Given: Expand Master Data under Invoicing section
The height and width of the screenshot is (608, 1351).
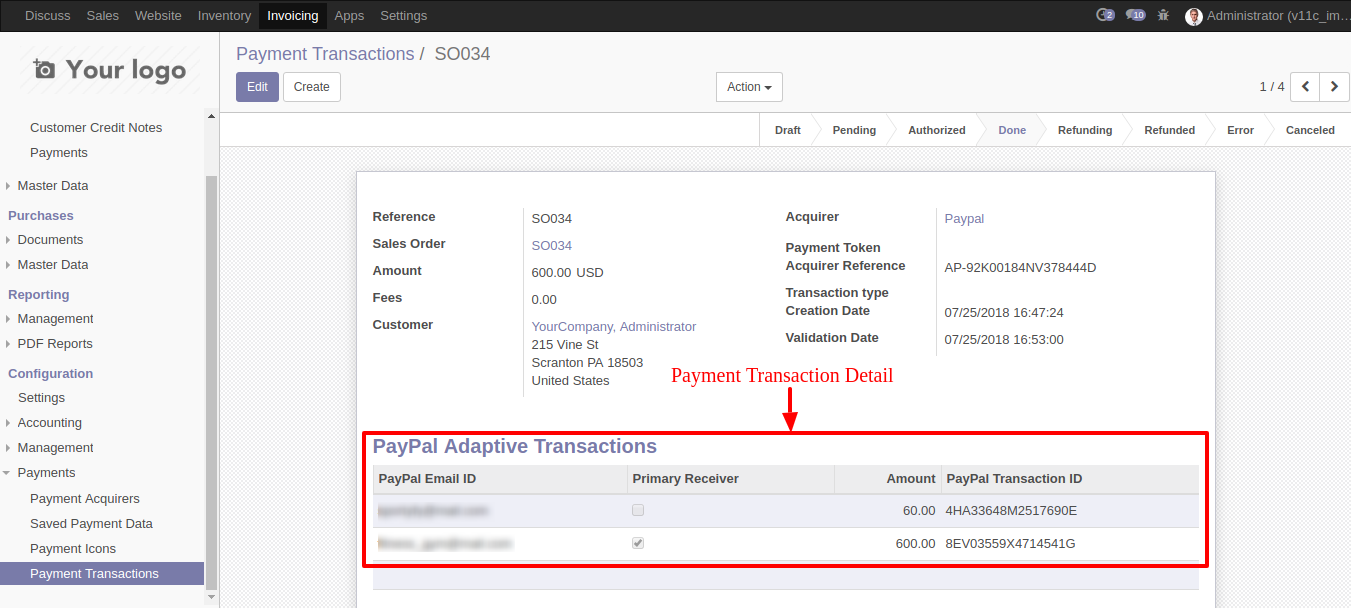Looking at the screenshot, I should (53, 186).
